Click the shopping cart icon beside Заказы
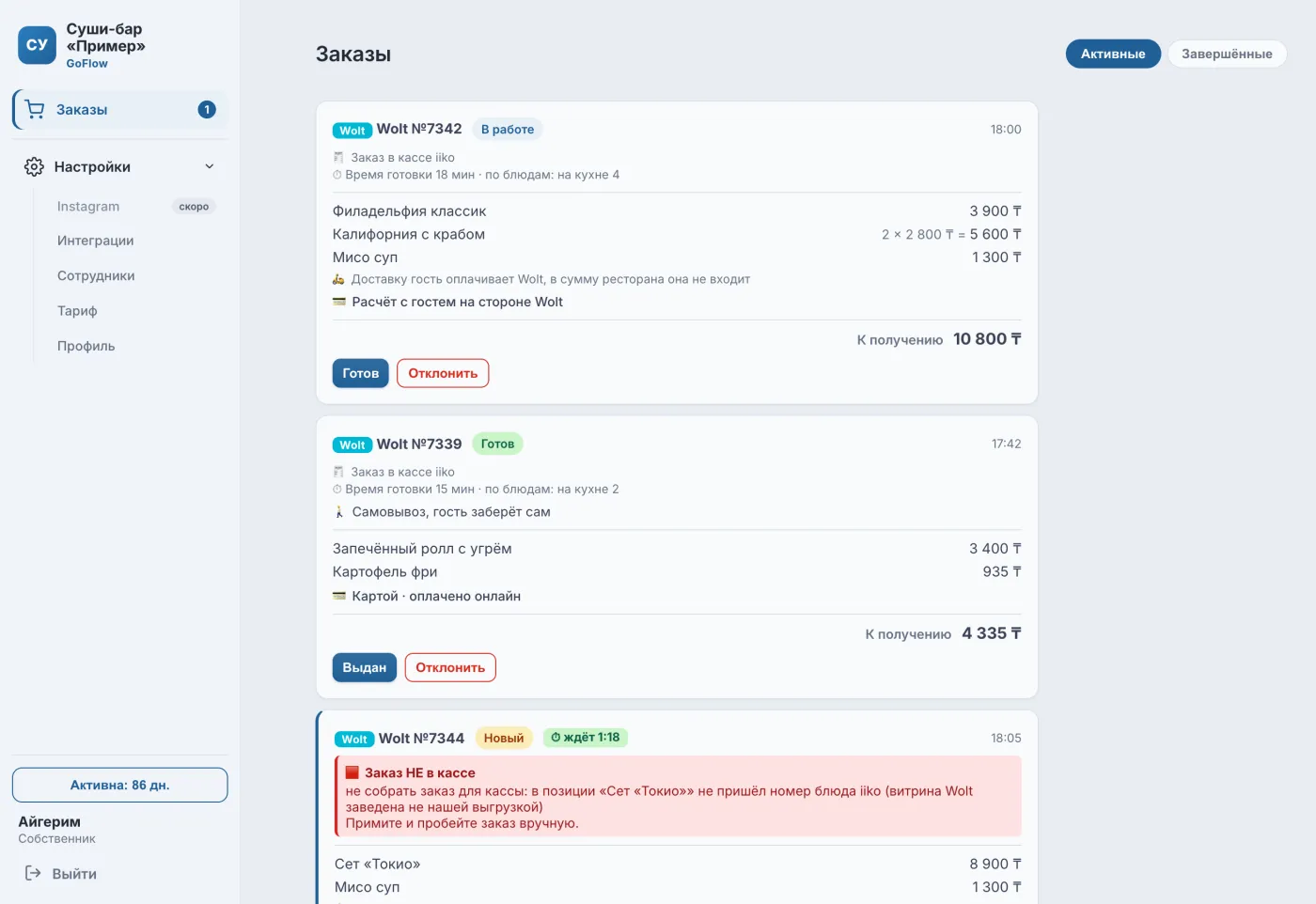The image size is (1316, 904). pyautogui.click(x=35, y=109)
